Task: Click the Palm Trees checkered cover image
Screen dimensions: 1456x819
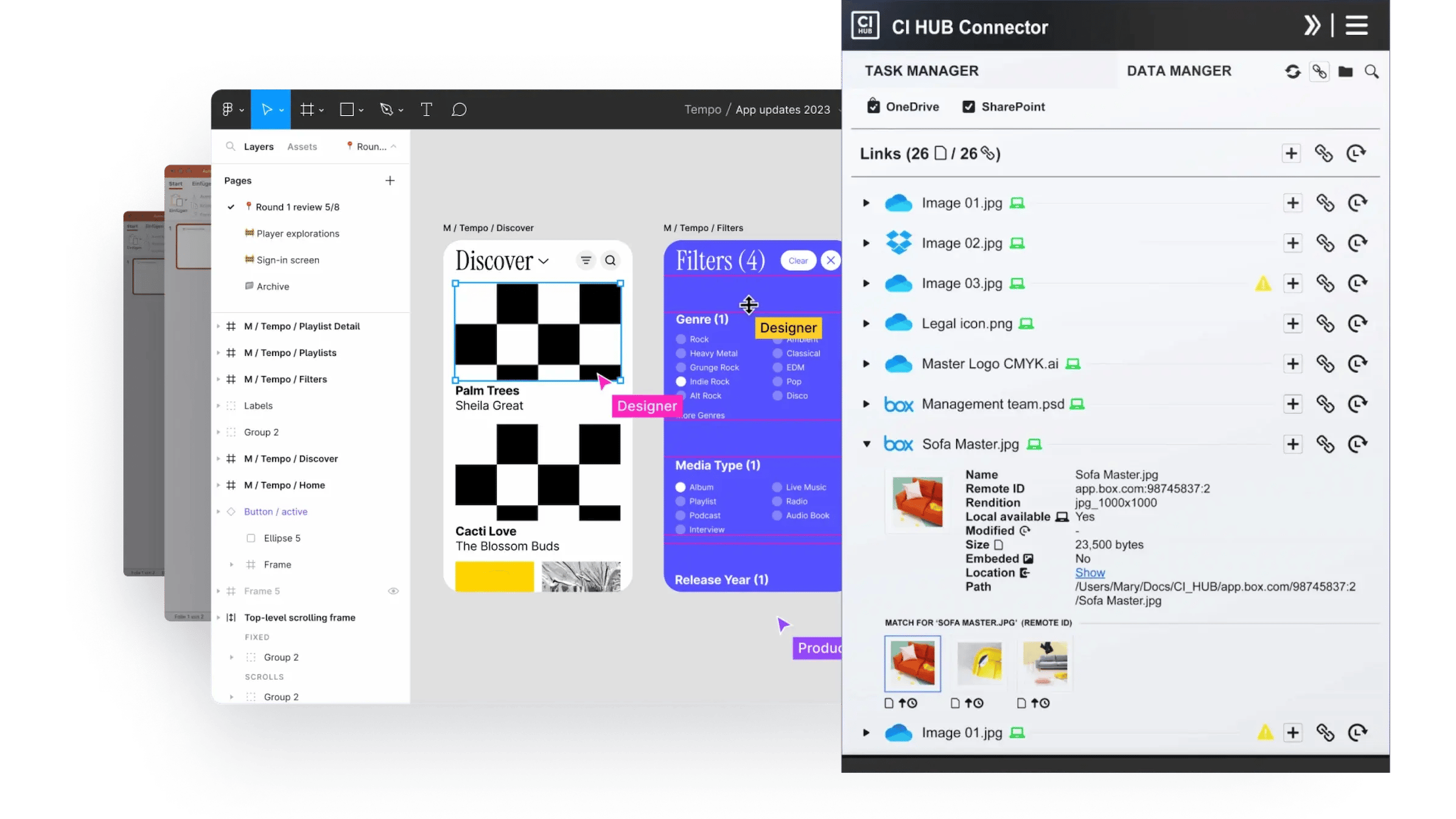Action: pyautogui.click(x=538, y=332)
